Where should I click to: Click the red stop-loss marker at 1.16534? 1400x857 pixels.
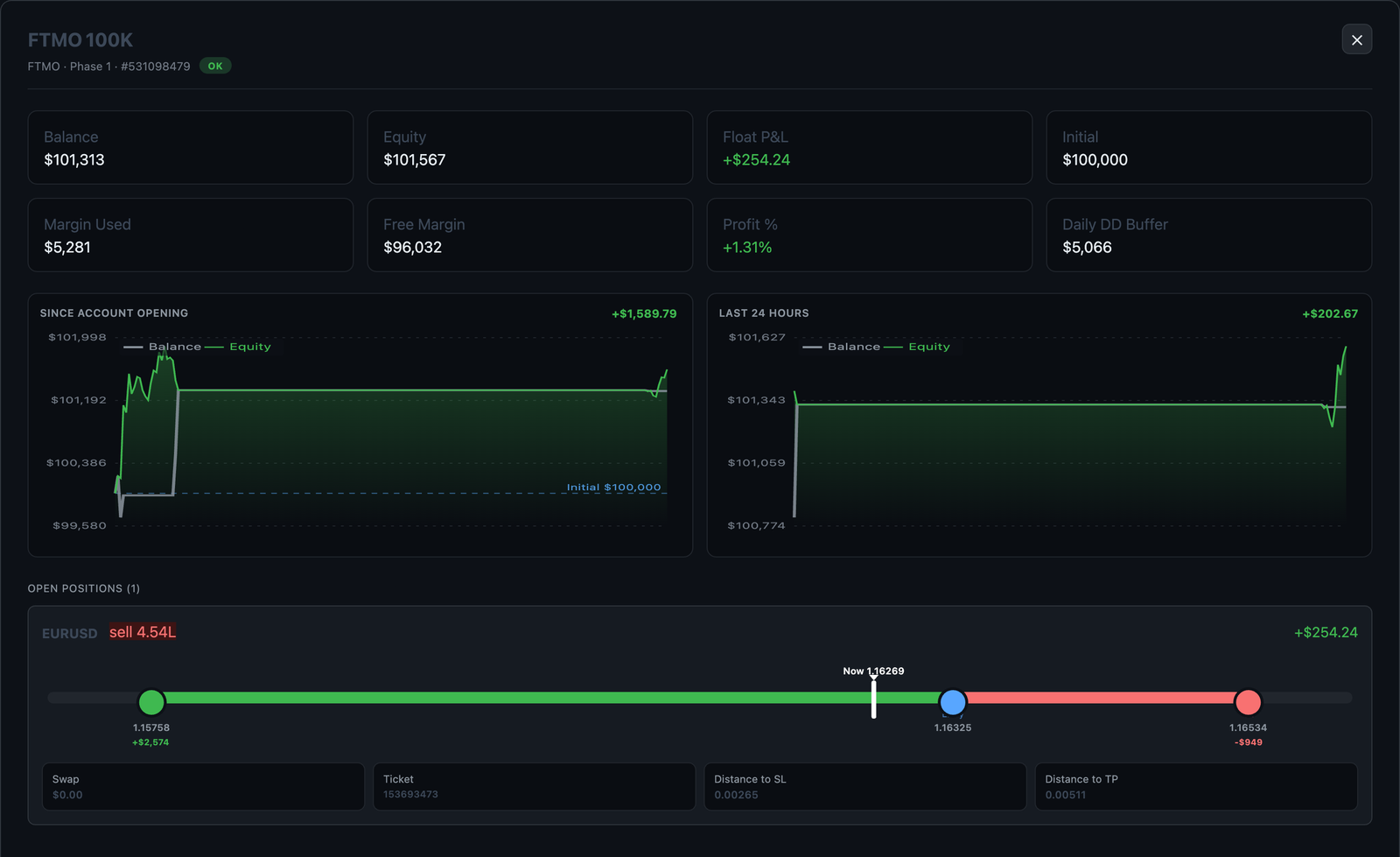(1248, 702)
